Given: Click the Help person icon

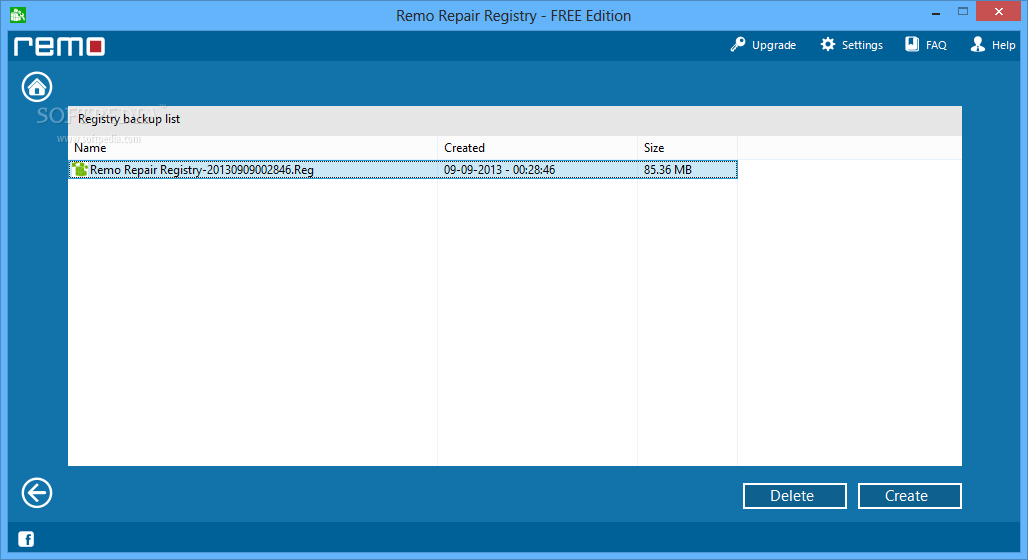Looking at the screenshot, I should point(978,45).
